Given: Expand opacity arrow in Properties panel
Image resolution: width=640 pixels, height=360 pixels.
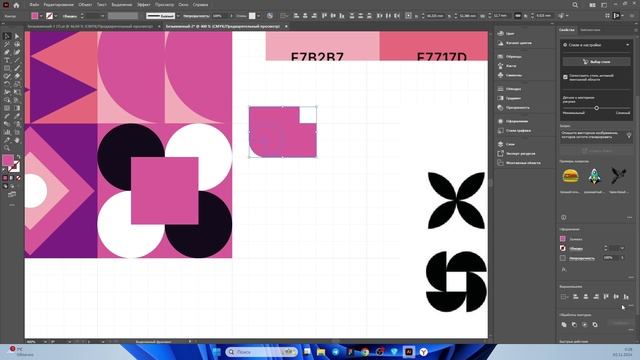Looking at the screenshot, I should pos(622,258).
